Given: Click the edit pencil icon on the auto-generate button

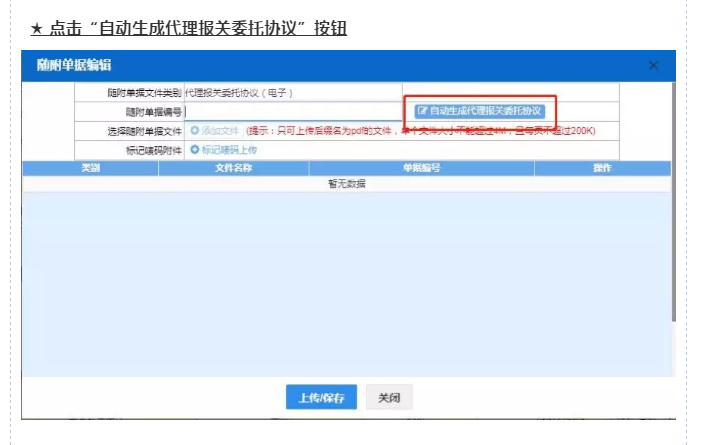Looking at the screenshot, I should (422, 110).
